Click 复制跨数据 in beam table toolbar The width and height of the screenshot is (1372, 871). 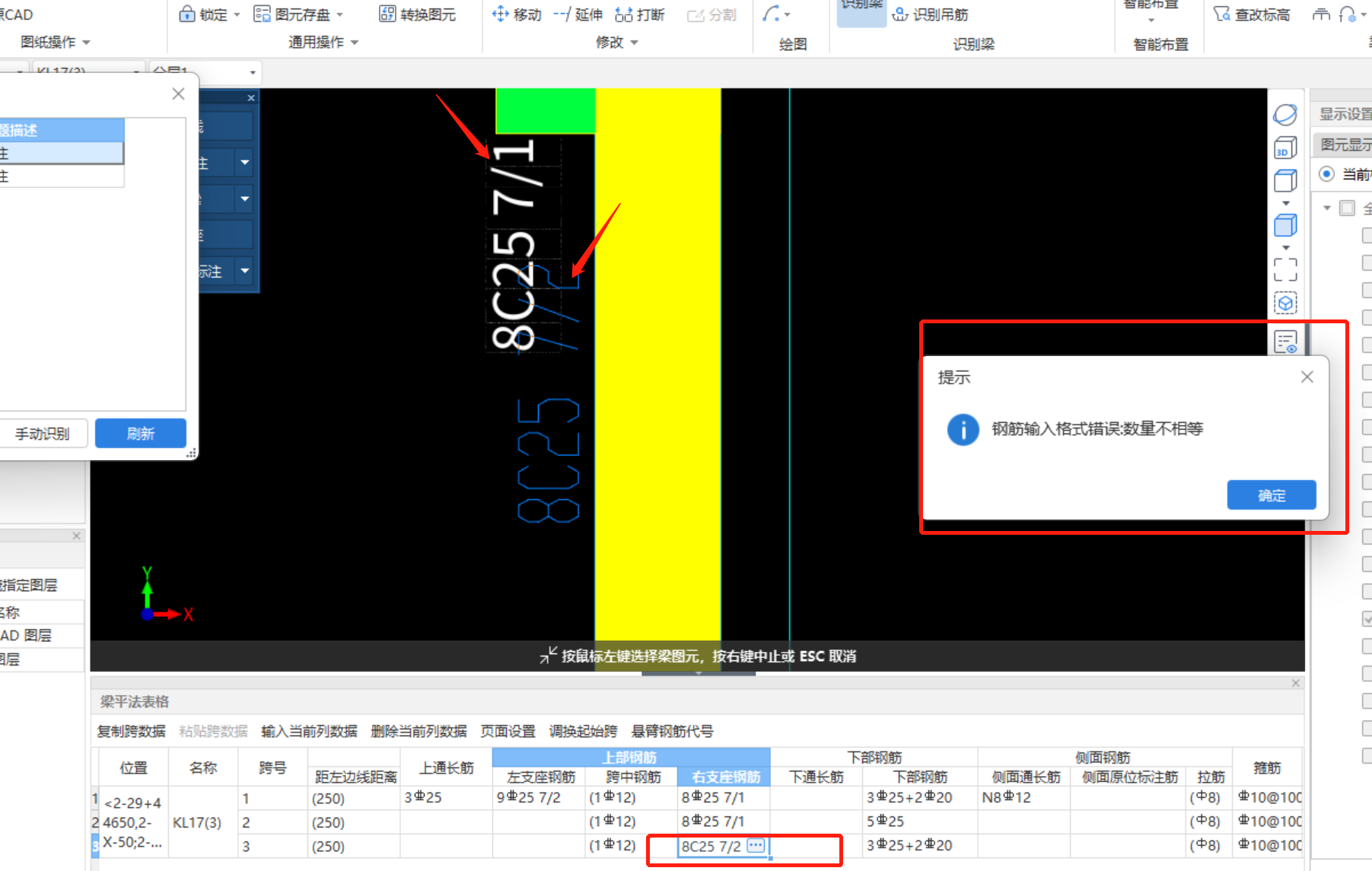tap(131, 731)
